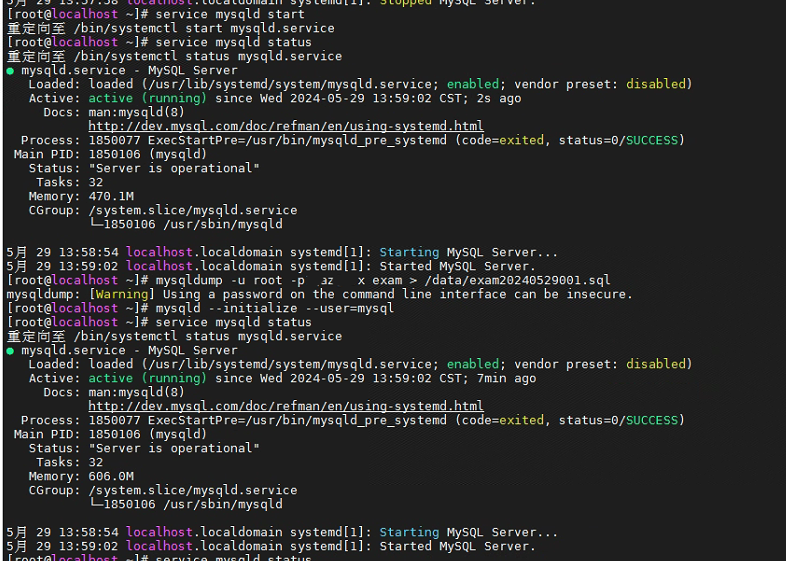Open the using-systemd.html link in the '2s ago' status output
Screen dimensions: 786x561
point(286,126)
